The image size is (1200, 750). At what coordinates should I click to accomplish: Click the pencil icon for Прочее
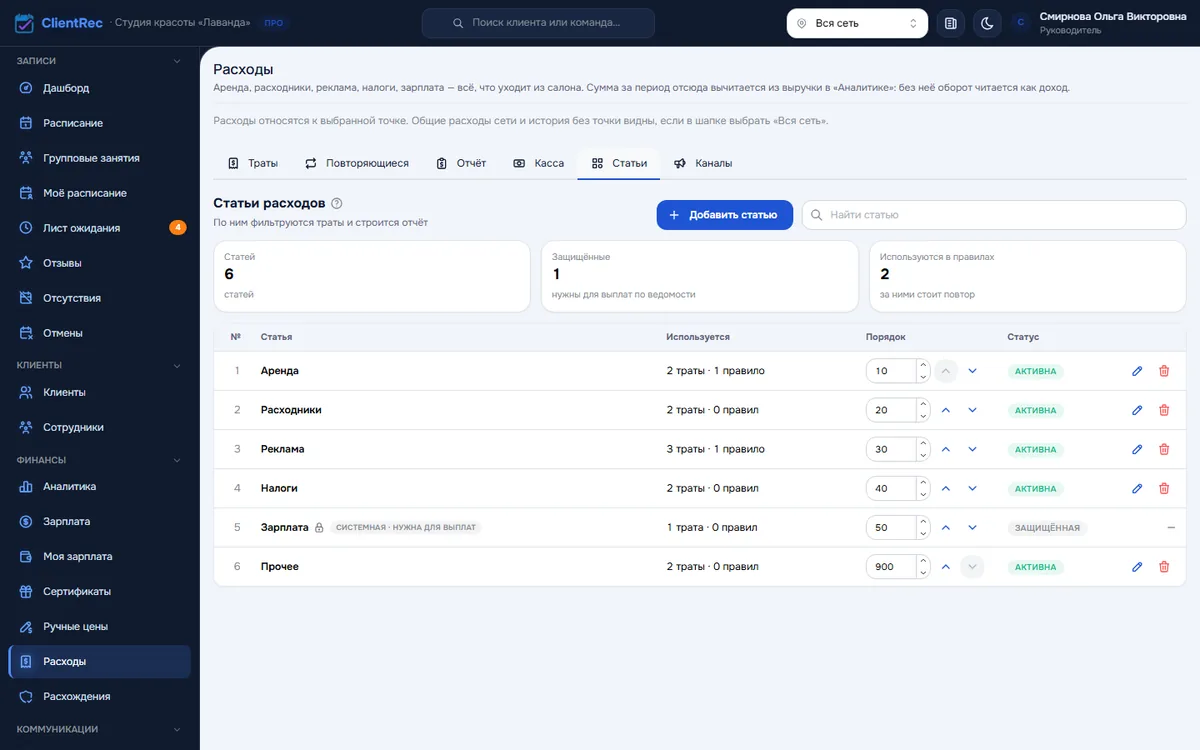(x=1137, y=567)
